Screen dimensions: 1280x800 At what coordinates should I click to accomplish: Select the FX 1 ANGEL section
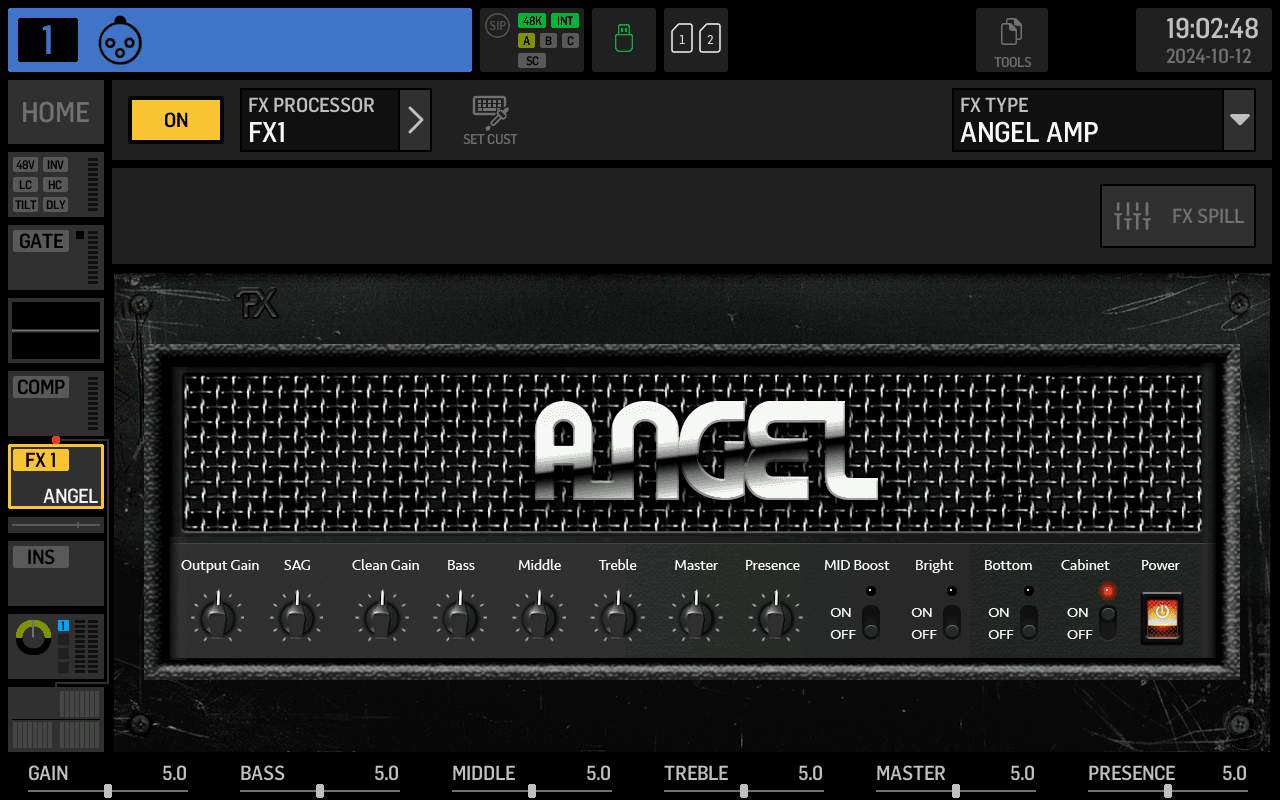click(56, 476)
